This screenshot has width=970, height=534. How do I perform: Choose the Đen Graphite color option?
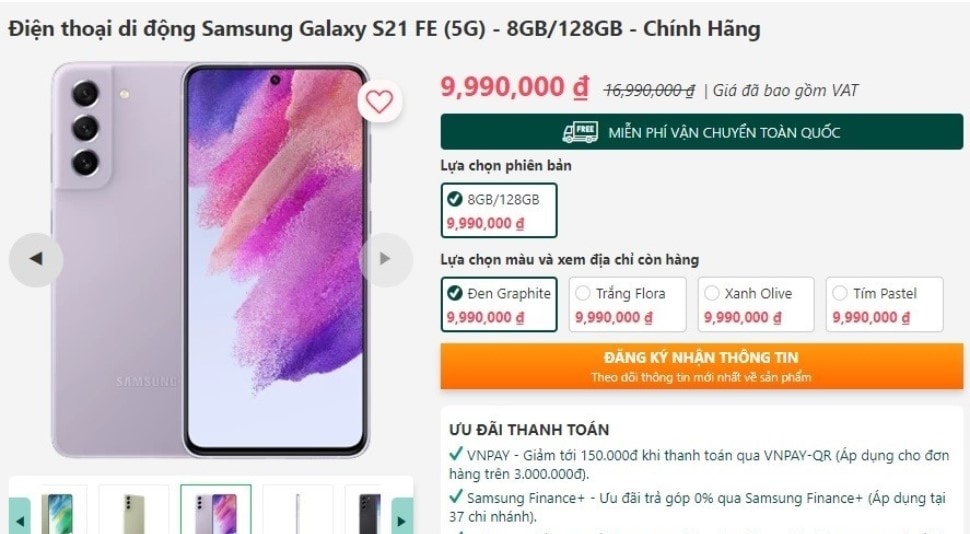pyautogui.click(x=499, y=304)
